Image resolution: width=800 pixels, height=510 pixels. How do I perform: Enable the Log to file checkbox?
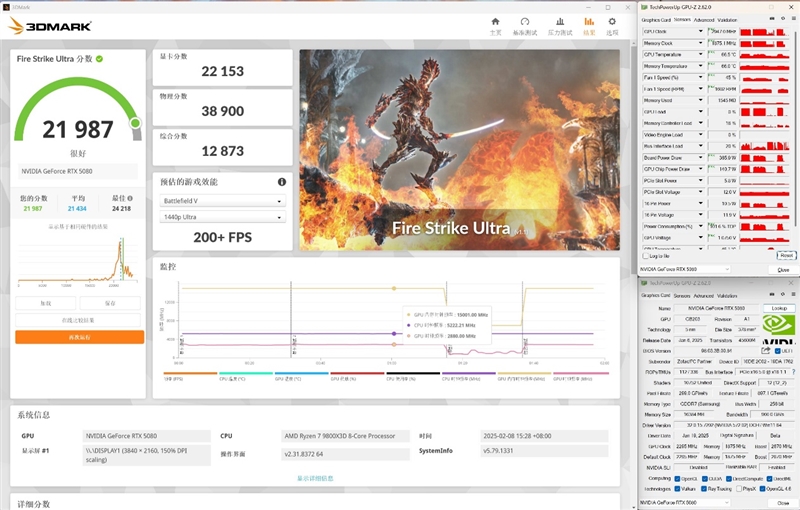pos(645,256)
